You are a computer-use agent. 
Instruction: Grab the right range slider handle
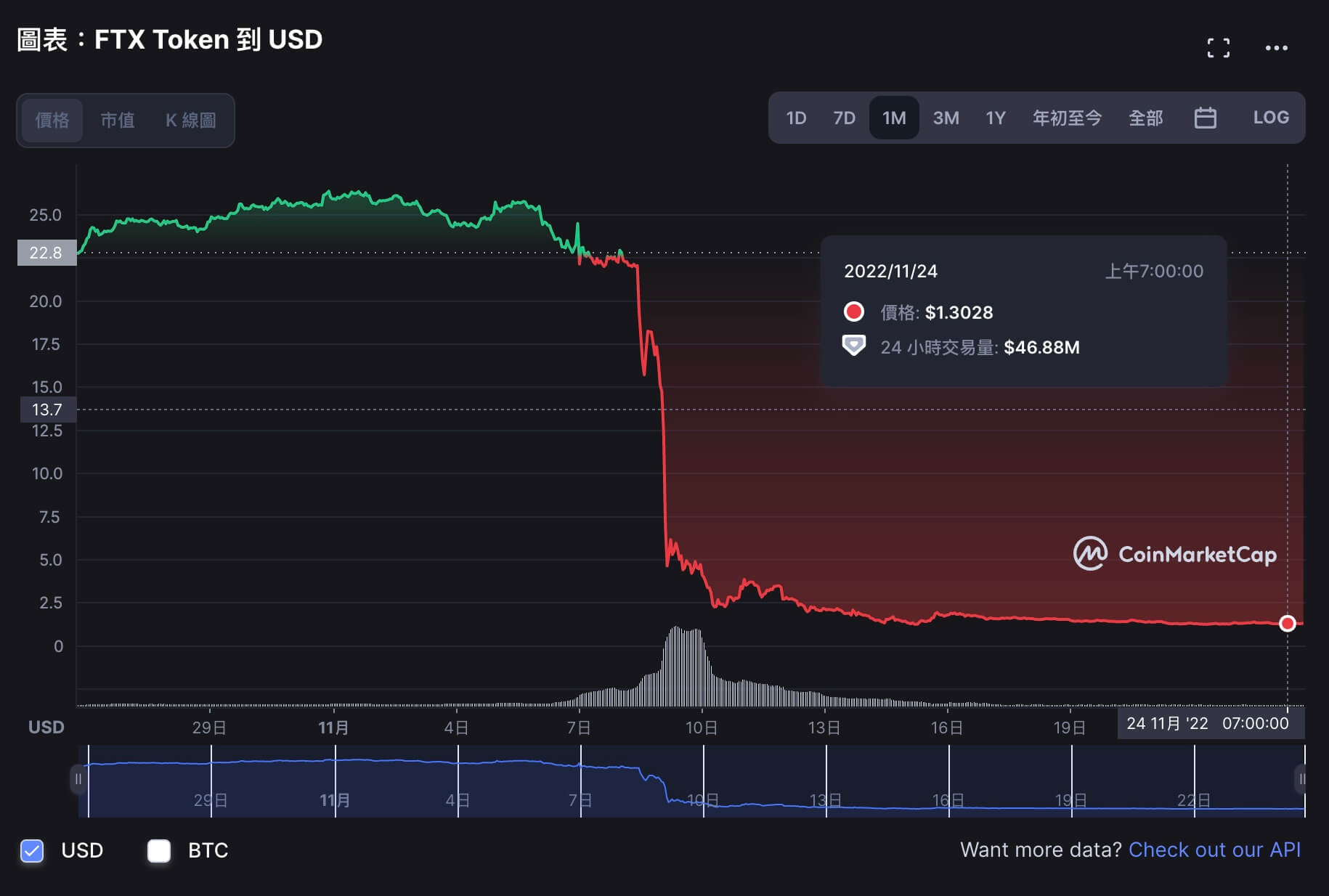coord(1301,779)
